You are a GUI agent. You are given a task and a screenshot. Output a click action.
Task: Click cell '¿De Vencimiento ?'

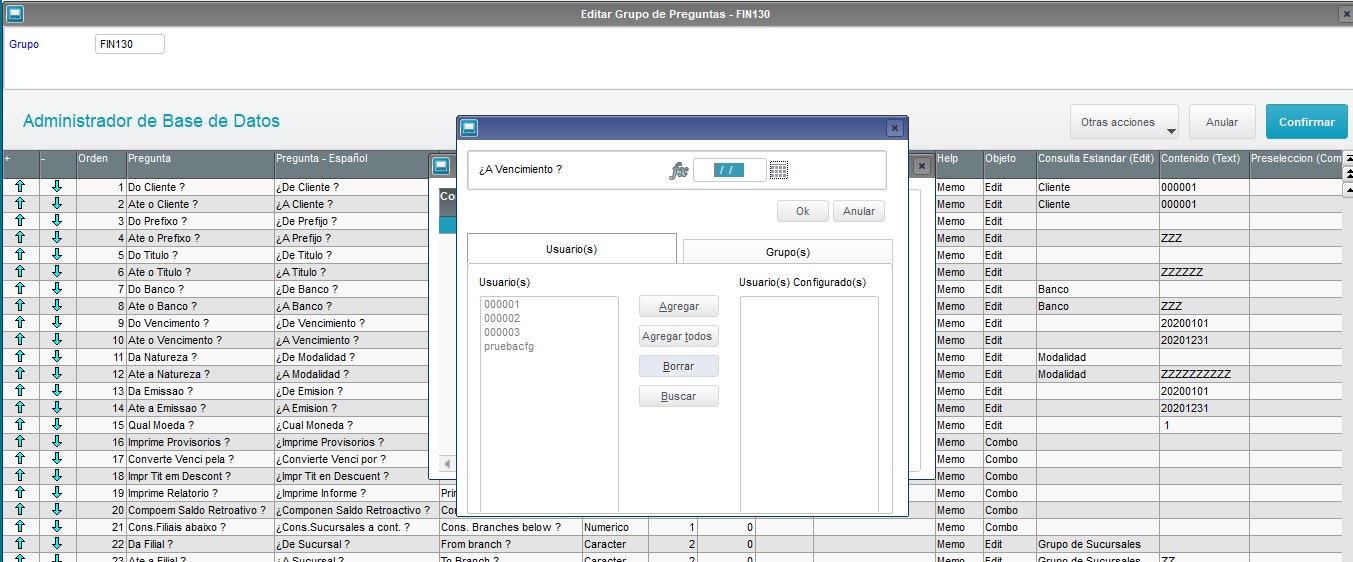355,323
